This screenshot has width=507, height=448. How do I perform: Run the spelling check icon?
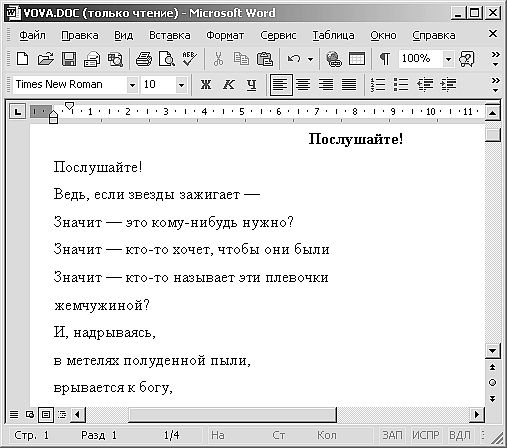point(189,59)
